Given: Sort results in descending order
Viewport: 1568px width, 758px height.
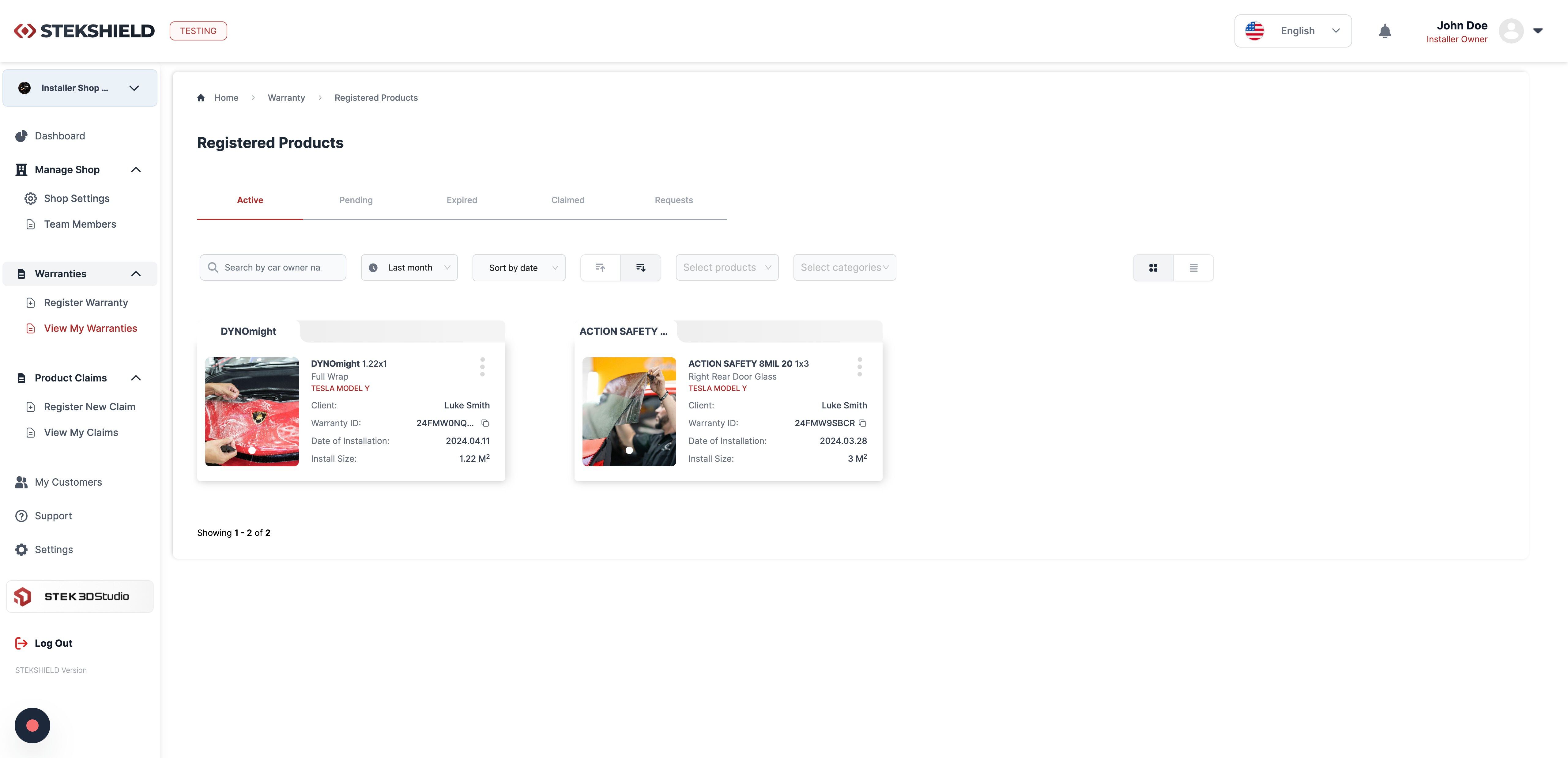Looking at the screenshot, I should click(641, 268).
